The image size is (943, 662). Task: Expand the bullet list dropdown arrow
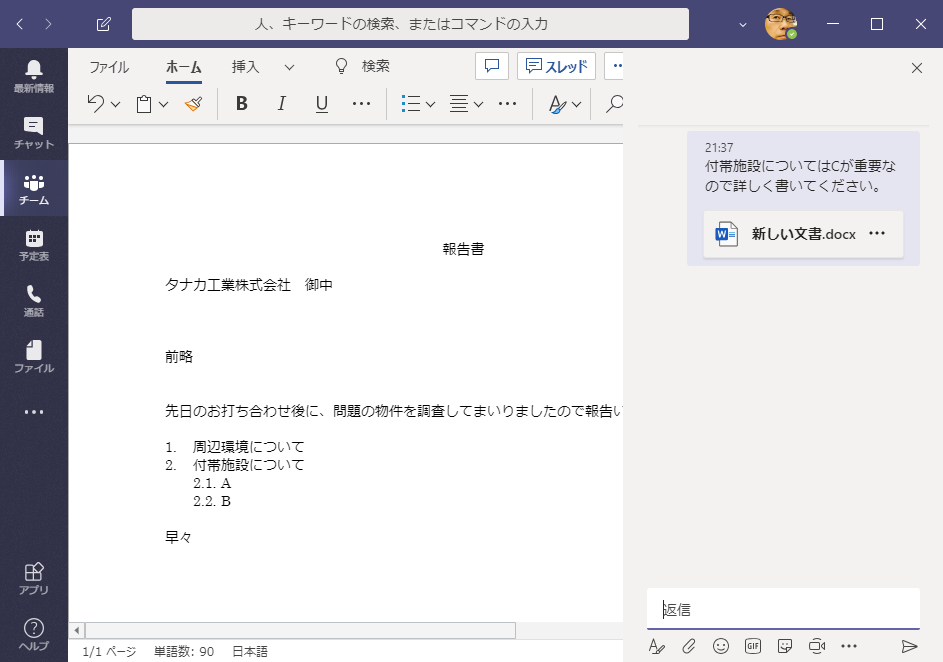[431, 104]
